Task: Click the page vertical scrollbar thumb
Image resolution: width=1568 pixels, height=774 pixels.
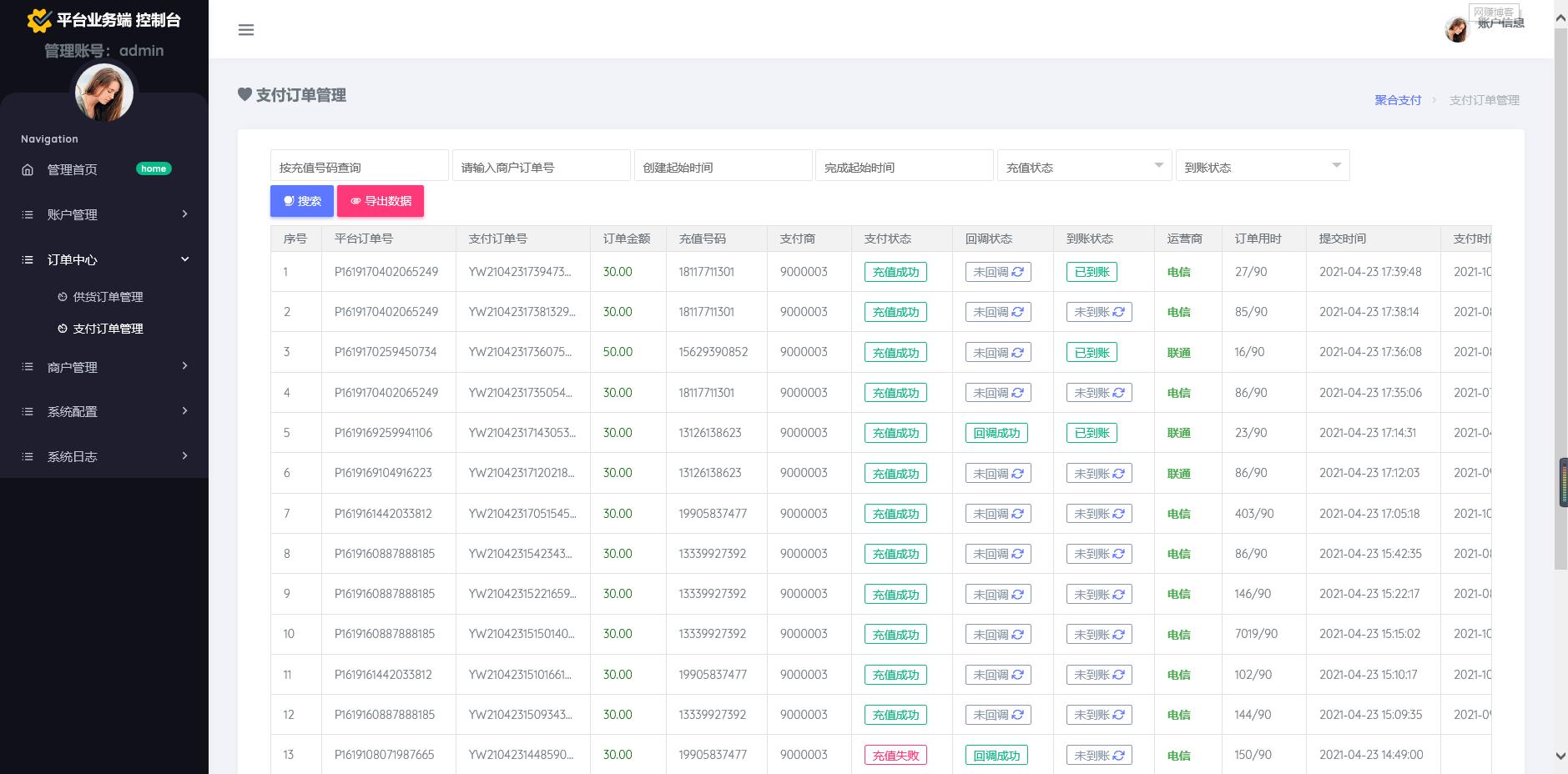Action: [x=1560, y=299]
